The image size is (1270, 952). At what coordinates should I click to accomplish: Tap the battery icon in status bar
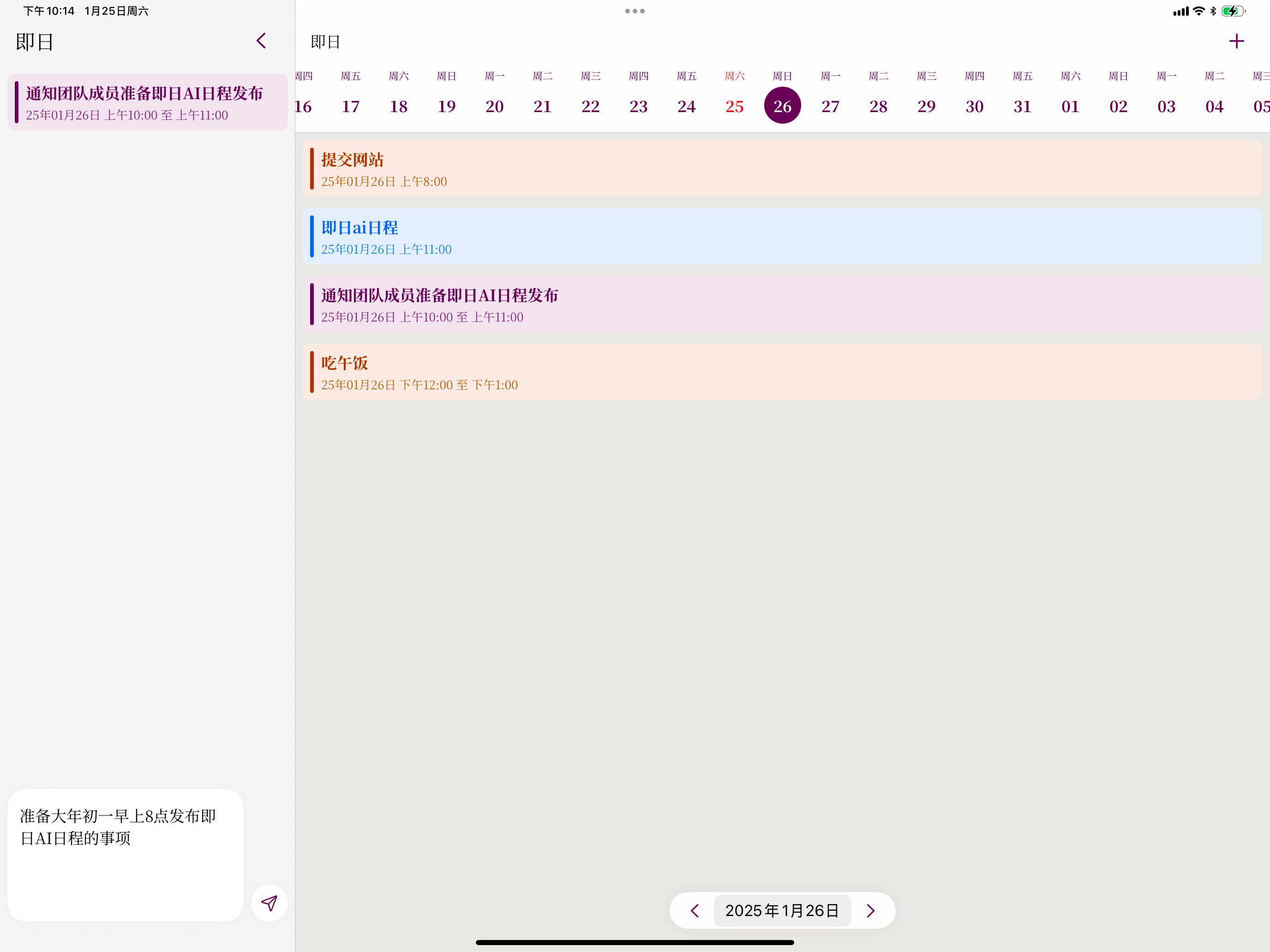tap(1232, 11)
